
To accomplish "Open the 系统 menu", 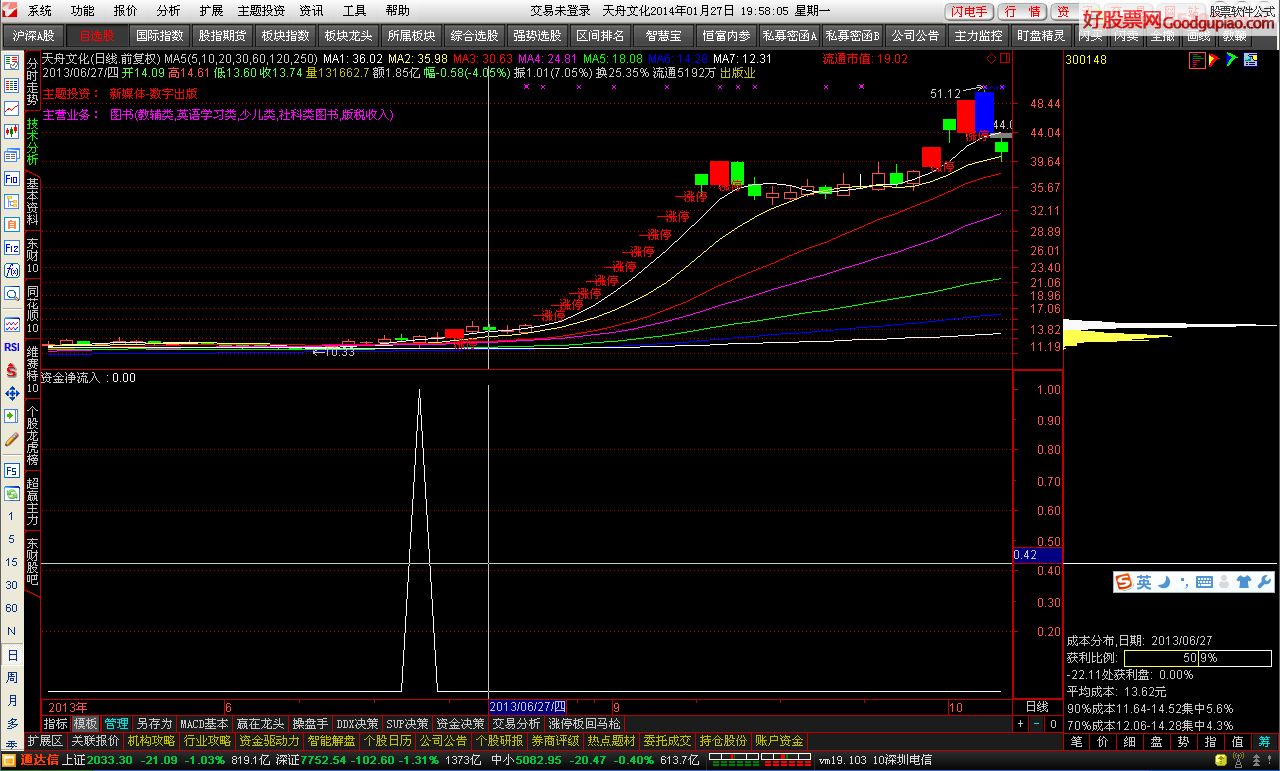I will pyautogui.click(x=39, y=11).
